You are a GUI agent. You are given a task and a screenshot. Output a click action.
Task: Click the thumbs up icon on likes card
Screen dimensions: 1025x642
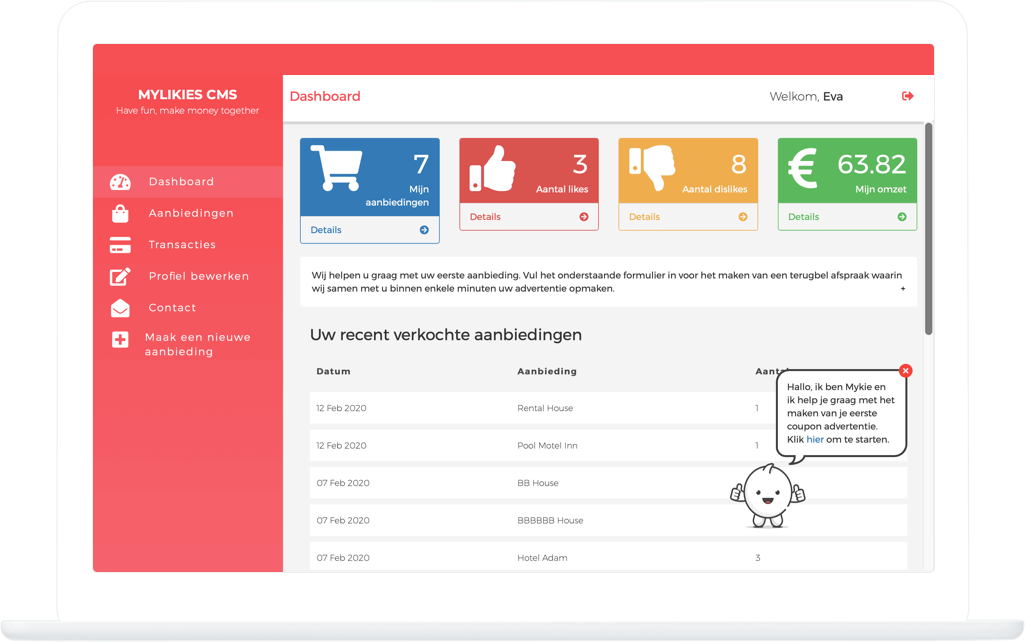tap(493, 169)
